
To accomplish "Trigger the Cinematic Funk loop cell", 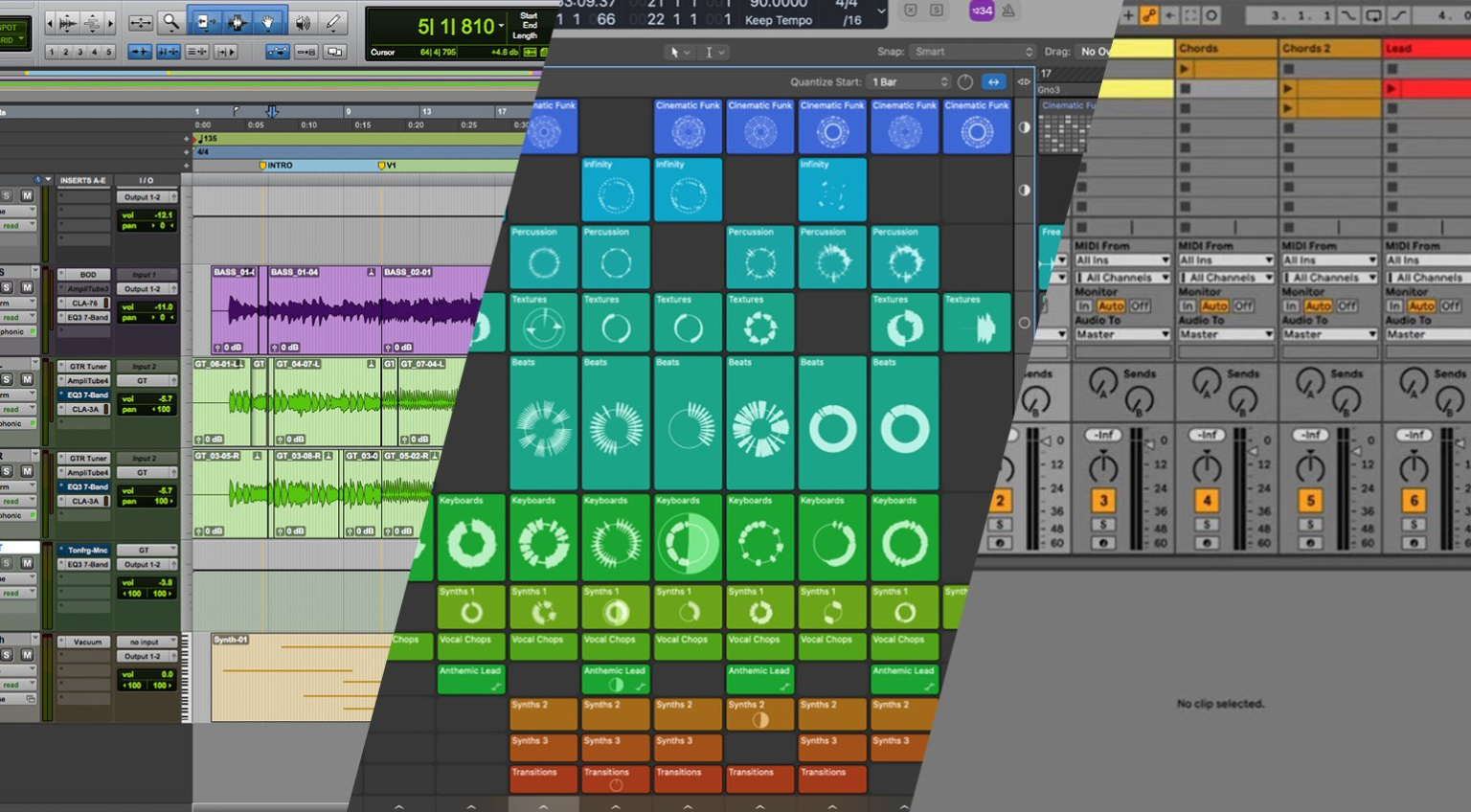I will 687,125.
